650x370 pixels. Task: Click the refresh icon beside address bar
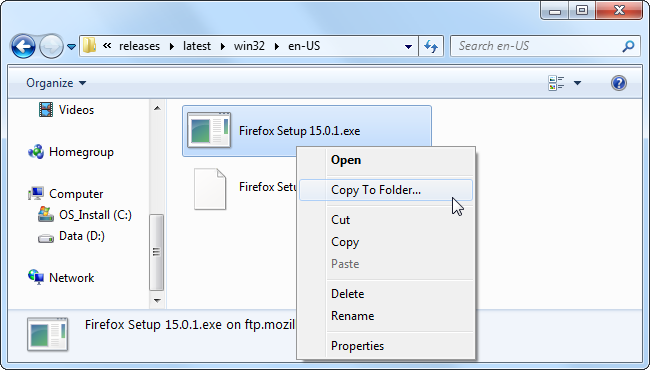click(431, 46)
